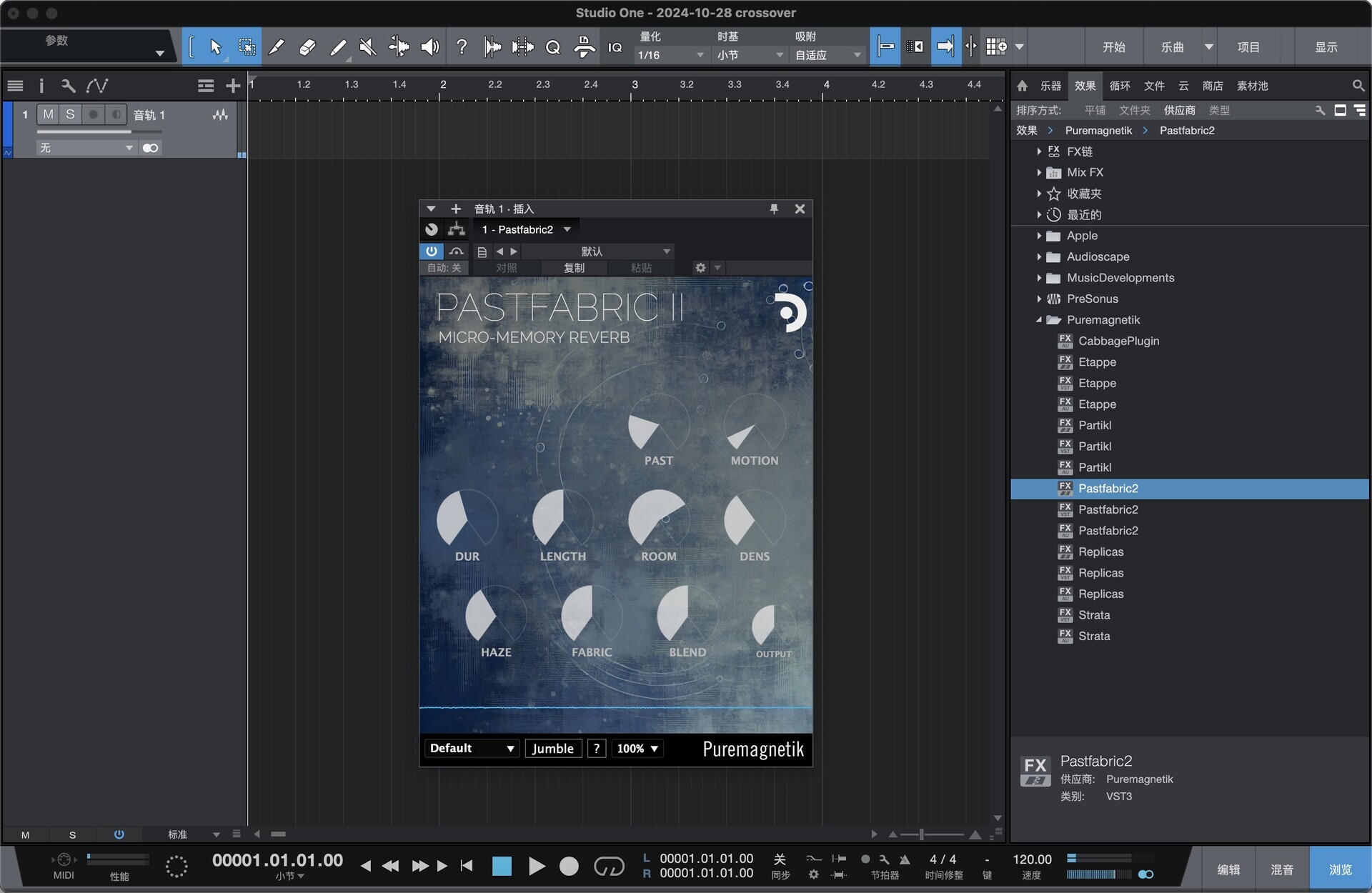Image resolution: width=1372 pixels, height=893 pixels.
Task: Select the Arrow tool
Action: click(215, 47)
